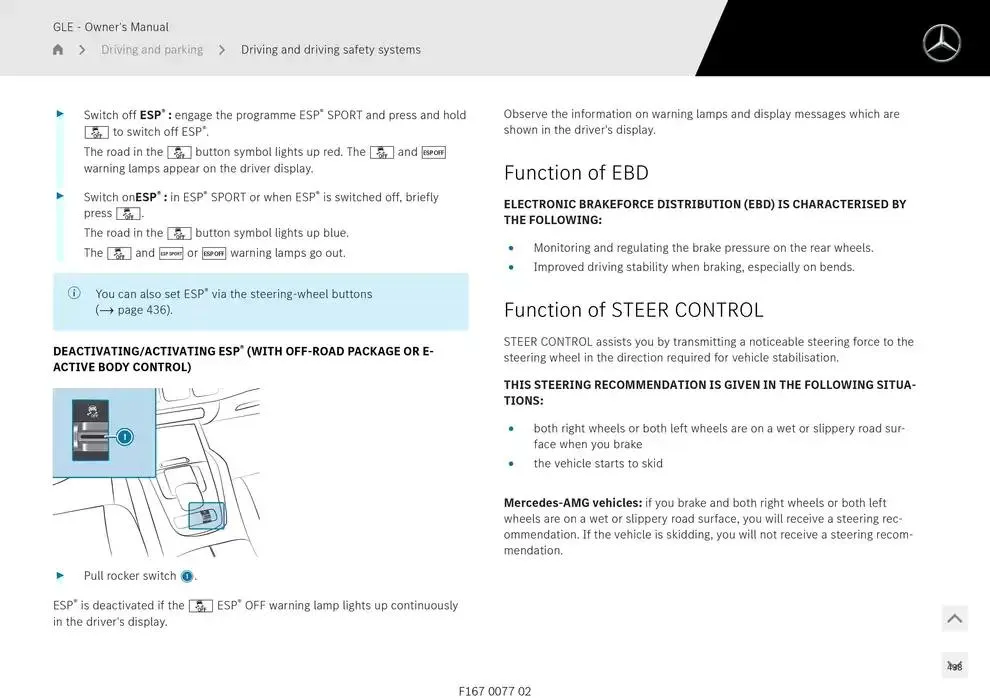Click the home icon in the breadcrumb
Screen dimensions: 990x700
coord(58,50)
